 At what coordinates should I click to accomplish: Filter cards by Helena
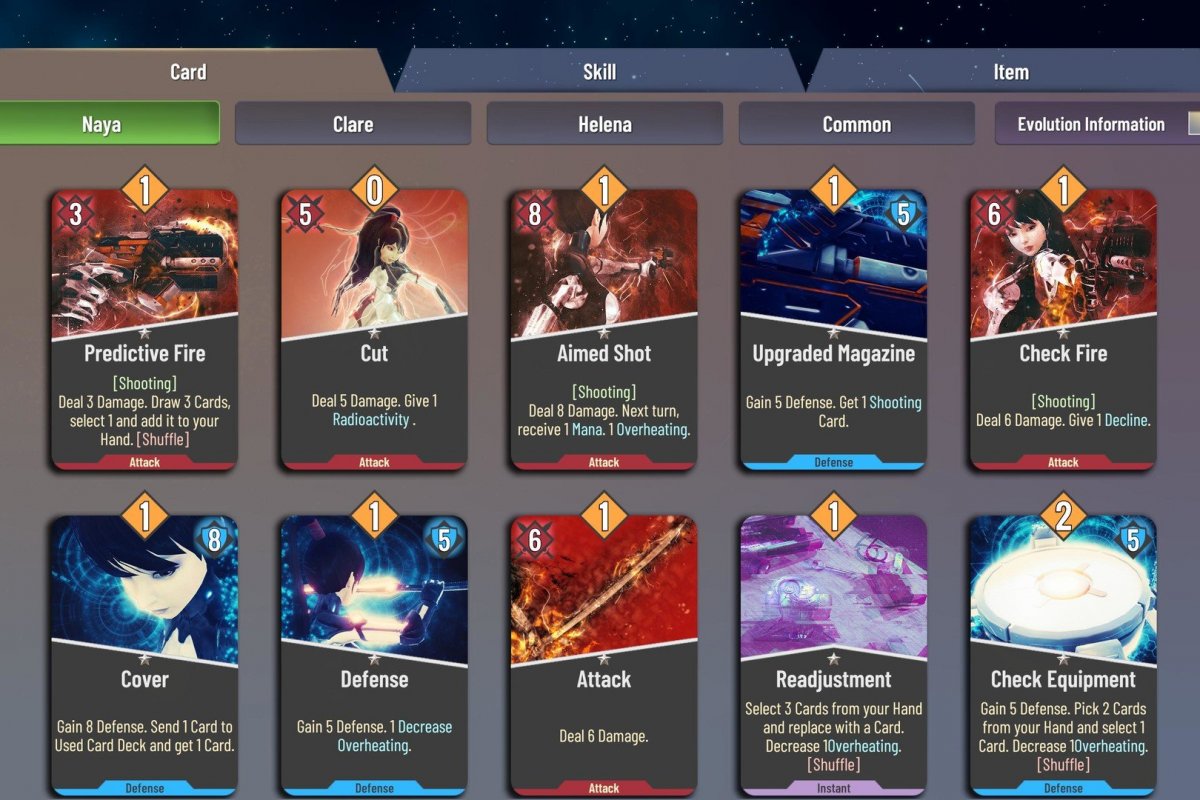click(x=605, y=124)
